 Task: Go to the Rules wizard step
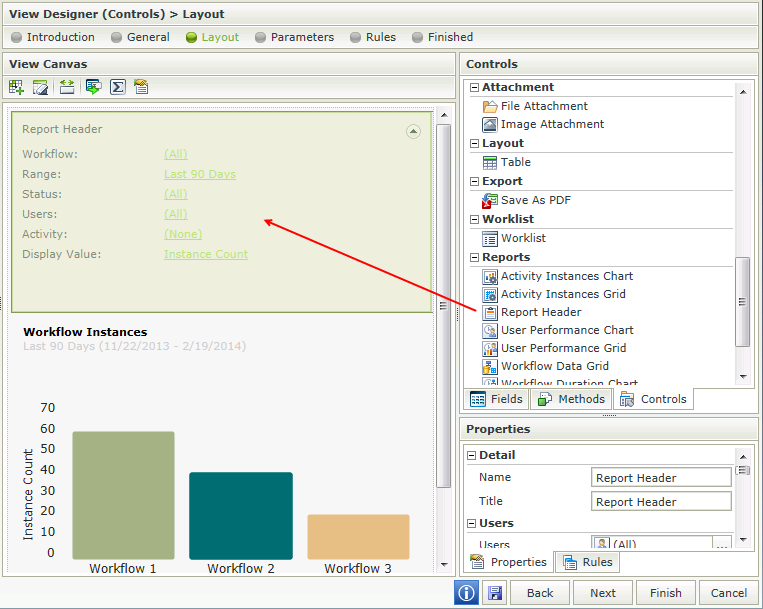373,37
